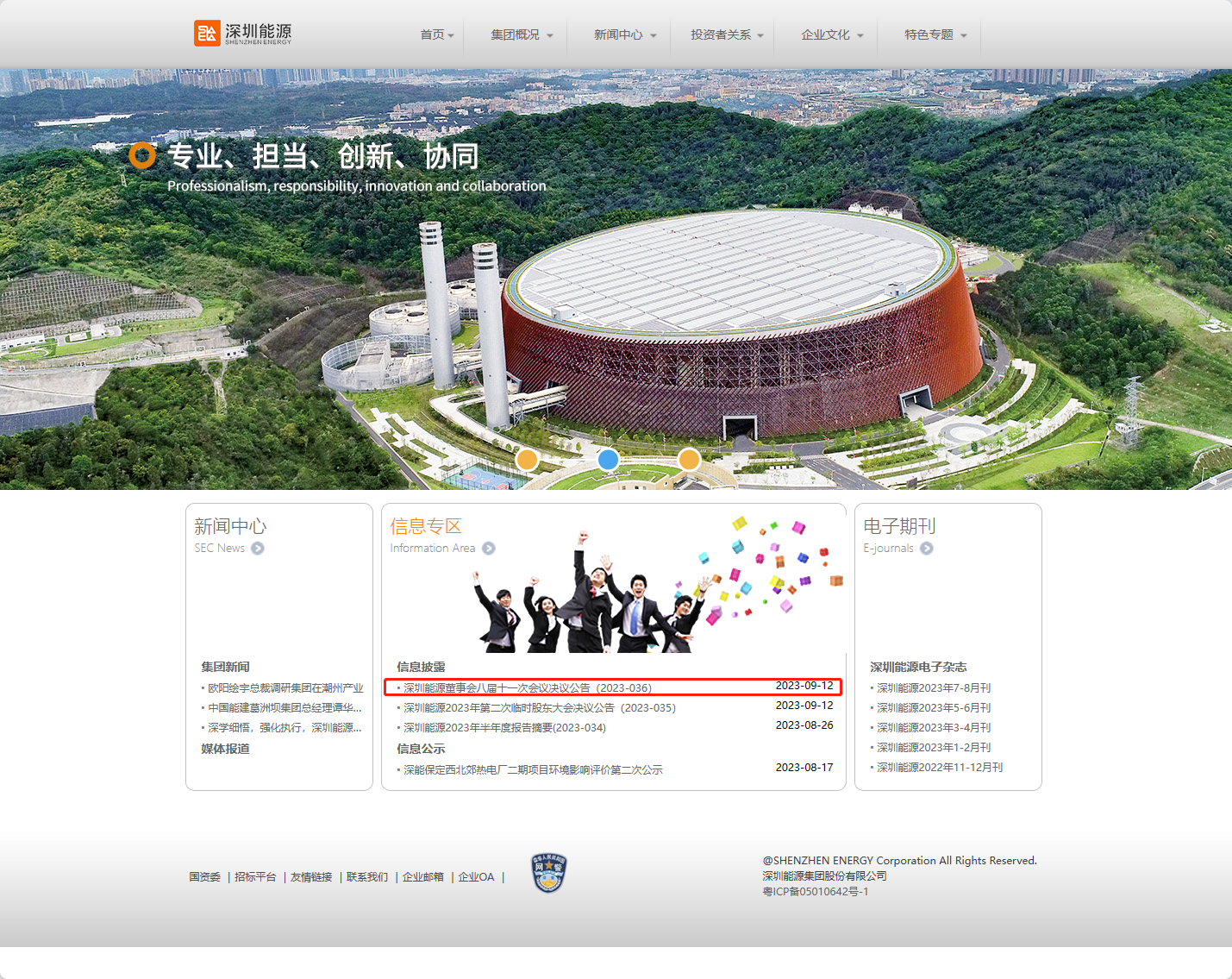Click the 招标平台 footer link

click(x=255, y=877)
